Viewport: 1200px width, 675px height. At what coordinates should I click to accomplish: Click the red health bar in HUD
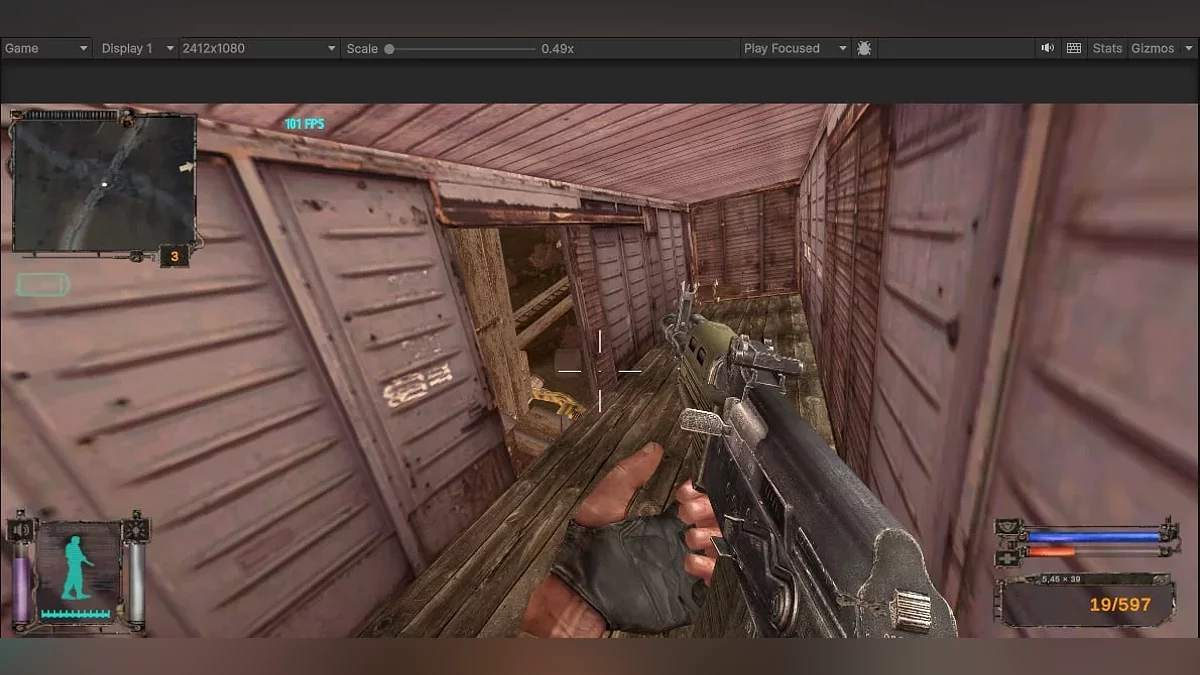pos(1052,551)
